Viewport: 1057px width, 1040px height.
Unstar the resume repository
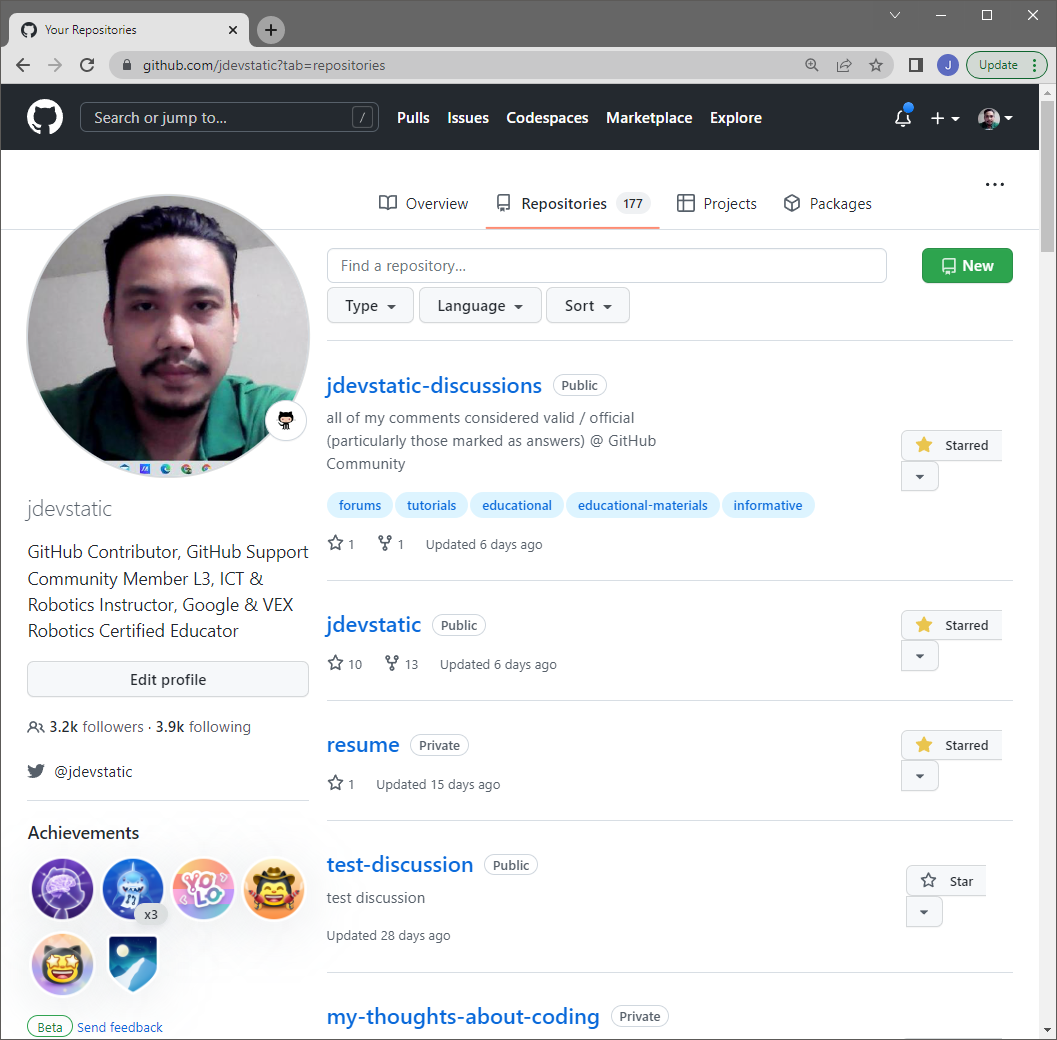[x=950, y=745]
